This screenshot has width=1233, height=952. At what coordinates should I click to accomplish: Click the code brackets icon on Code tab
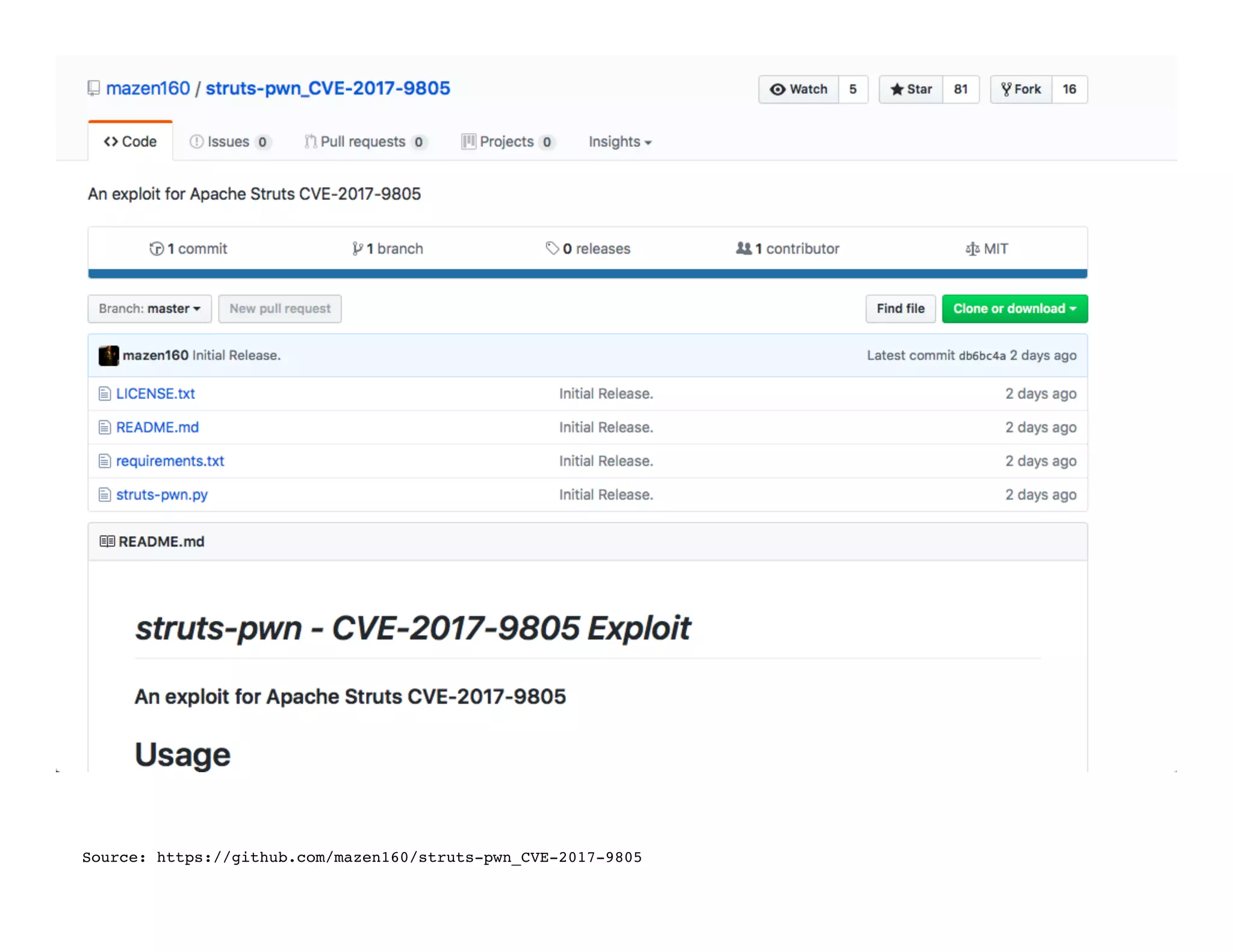tap(111, 141)
